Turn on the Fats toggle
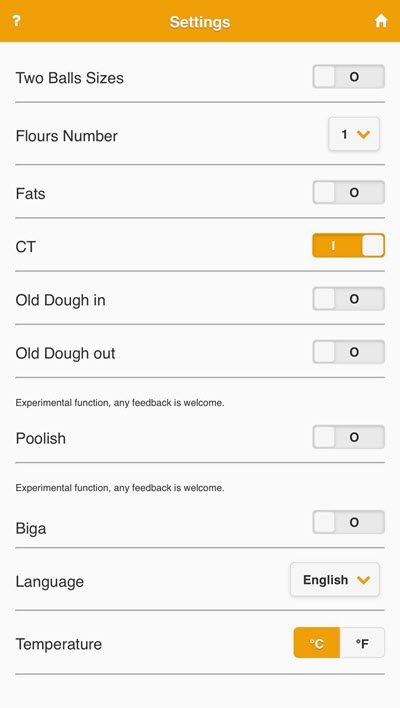The height and width of the screenshot is (708, 400). (349, 192)
